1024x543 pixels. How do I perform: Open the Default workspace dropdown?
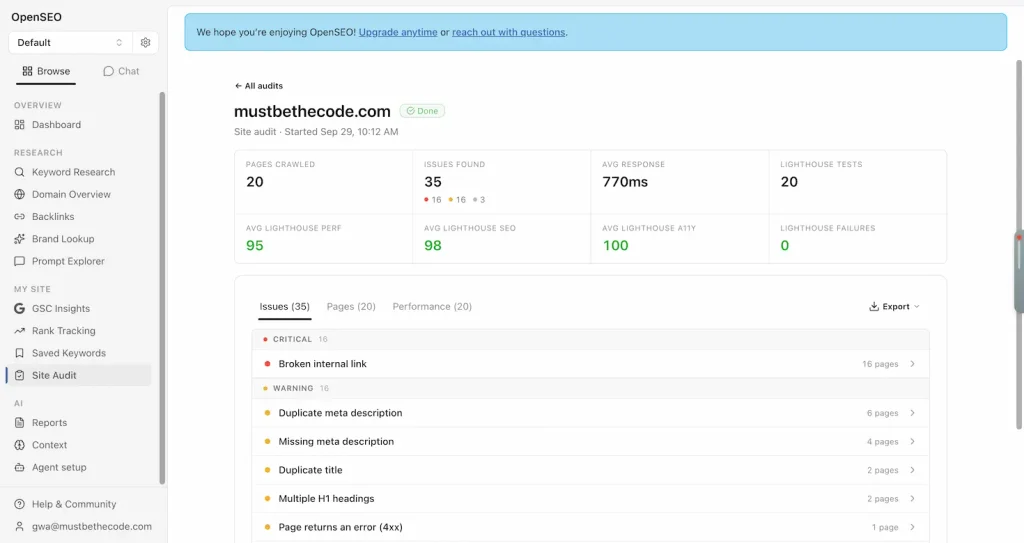(x=70, y=42)
